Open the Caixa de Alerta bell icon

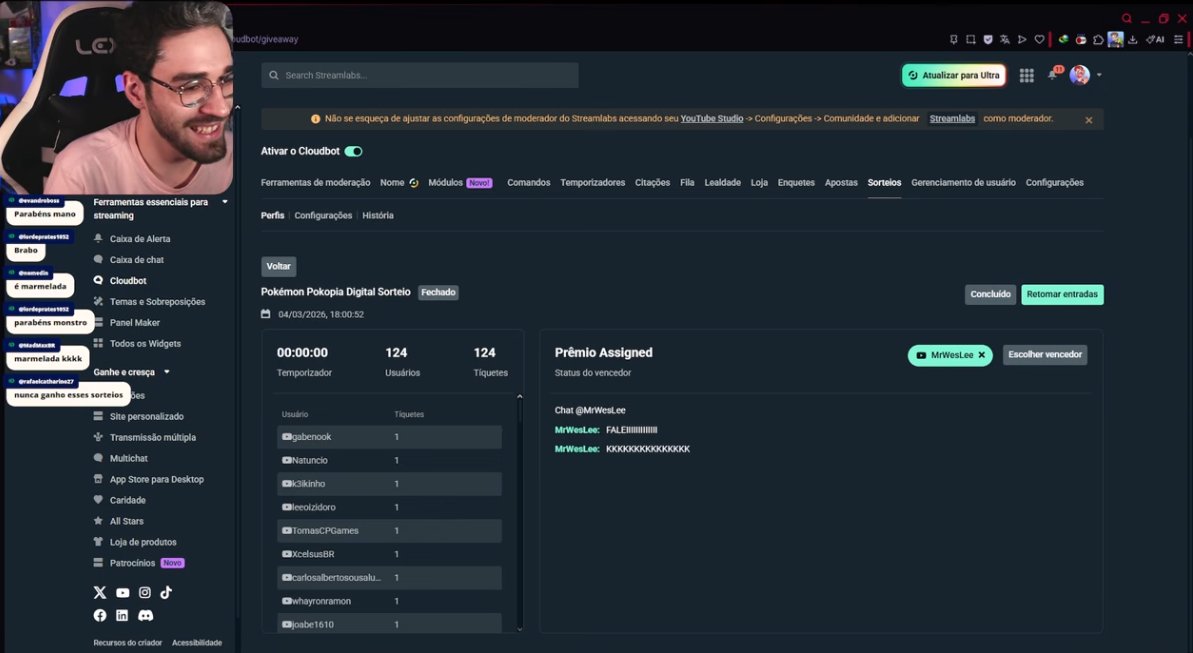coord(98,238)
